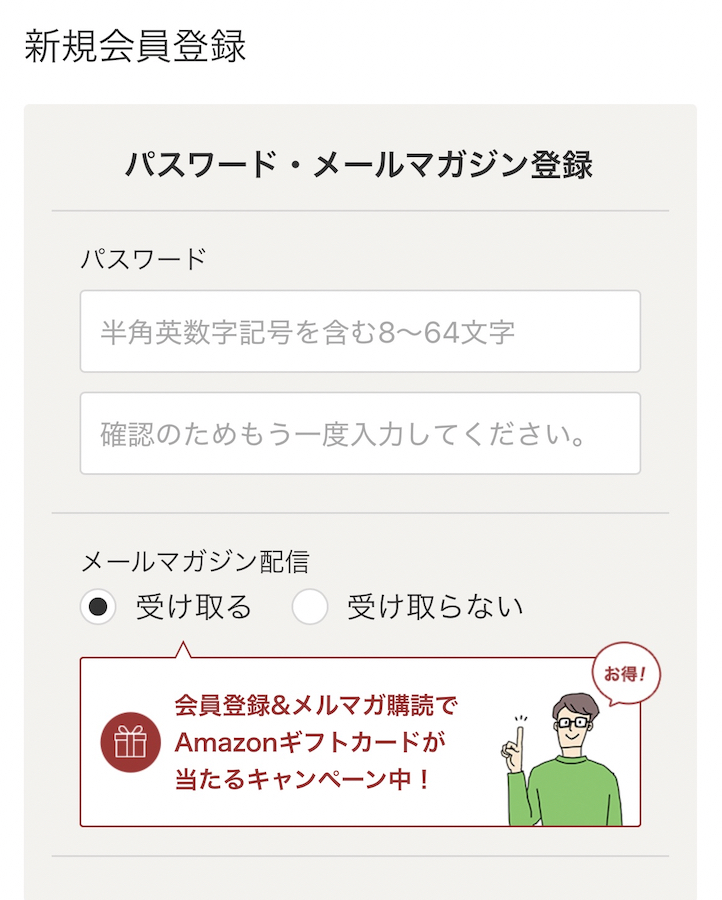The height and width of the screenshot is (900, 722).
Task: Focus the password input field
Action: pyautogui.click(x=360, y=331)
